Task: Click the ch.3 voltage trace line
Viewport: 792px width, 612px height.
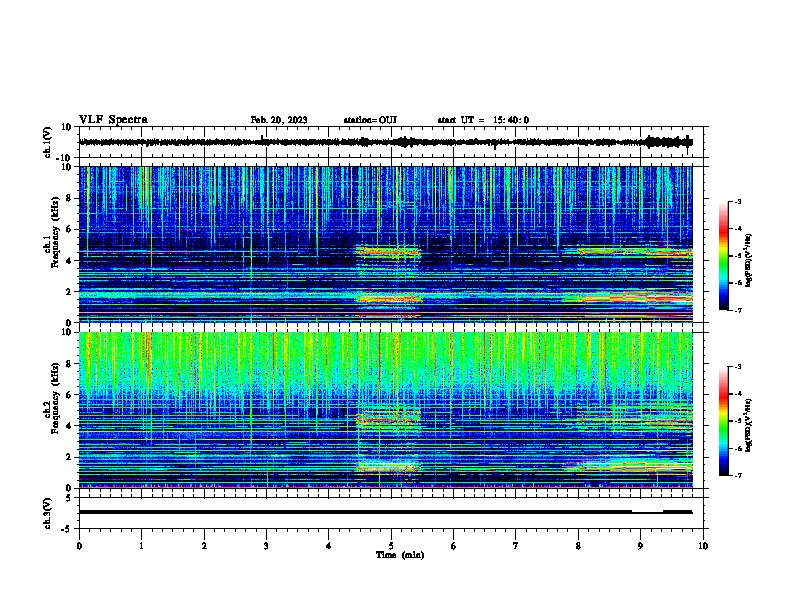Action: [x=385, y=512]
